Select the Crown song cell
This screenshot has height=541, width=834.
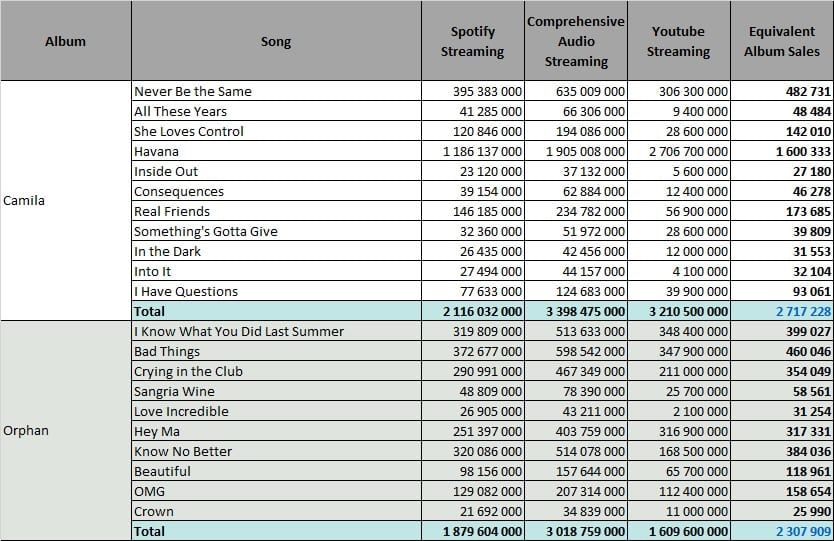click(276, 511)
